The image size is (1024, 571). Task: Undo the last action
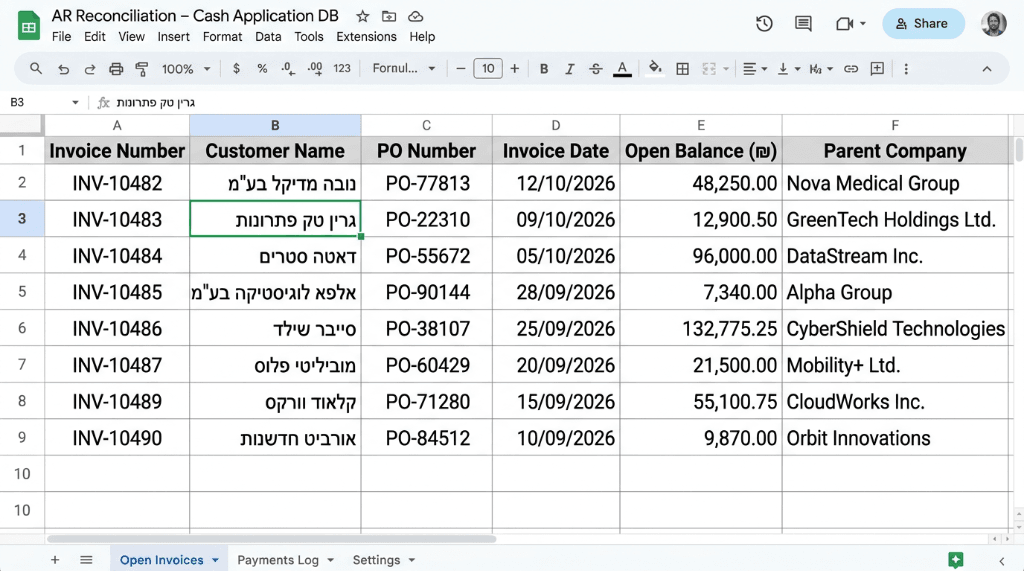[x=63, y=69]
